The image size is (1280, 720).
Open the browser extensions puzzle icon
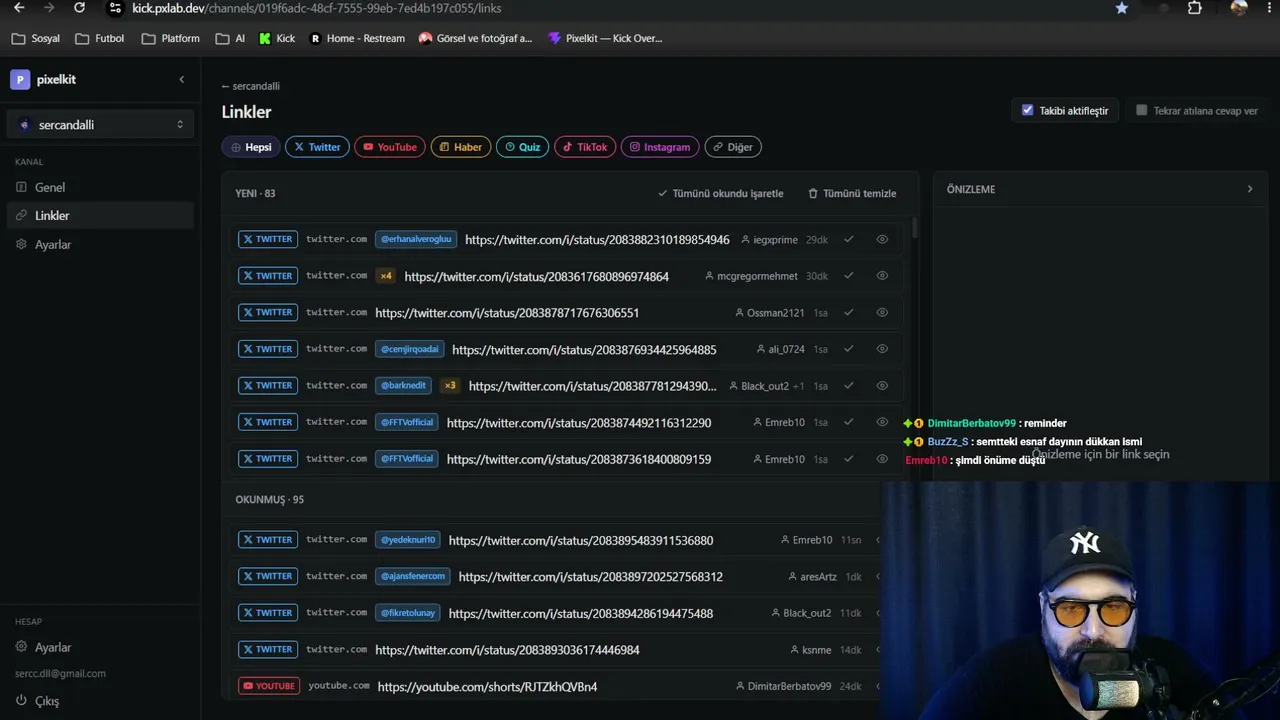click(1195, 8)
